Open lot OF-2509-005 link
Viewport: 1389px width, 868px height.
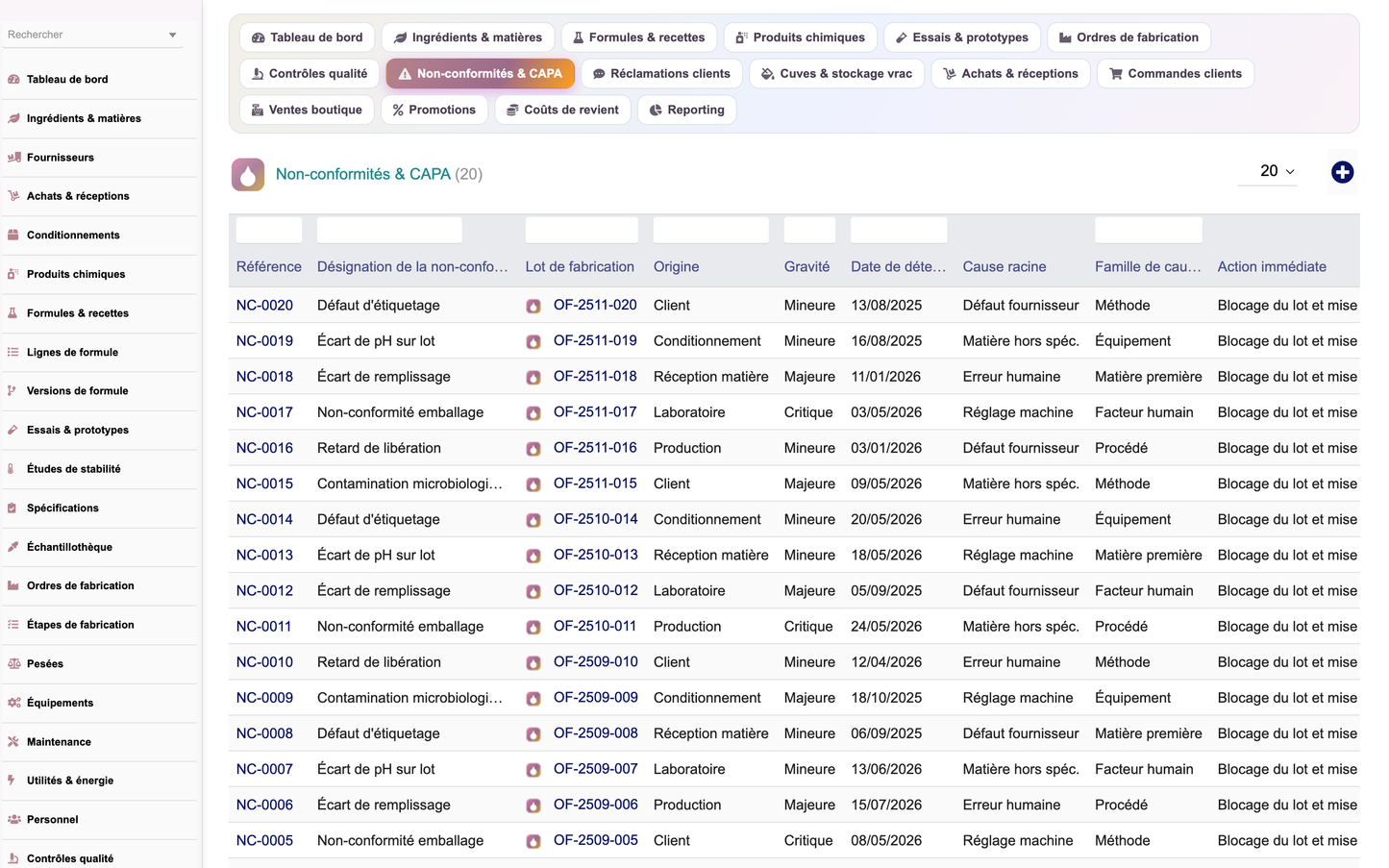point(595,840)
